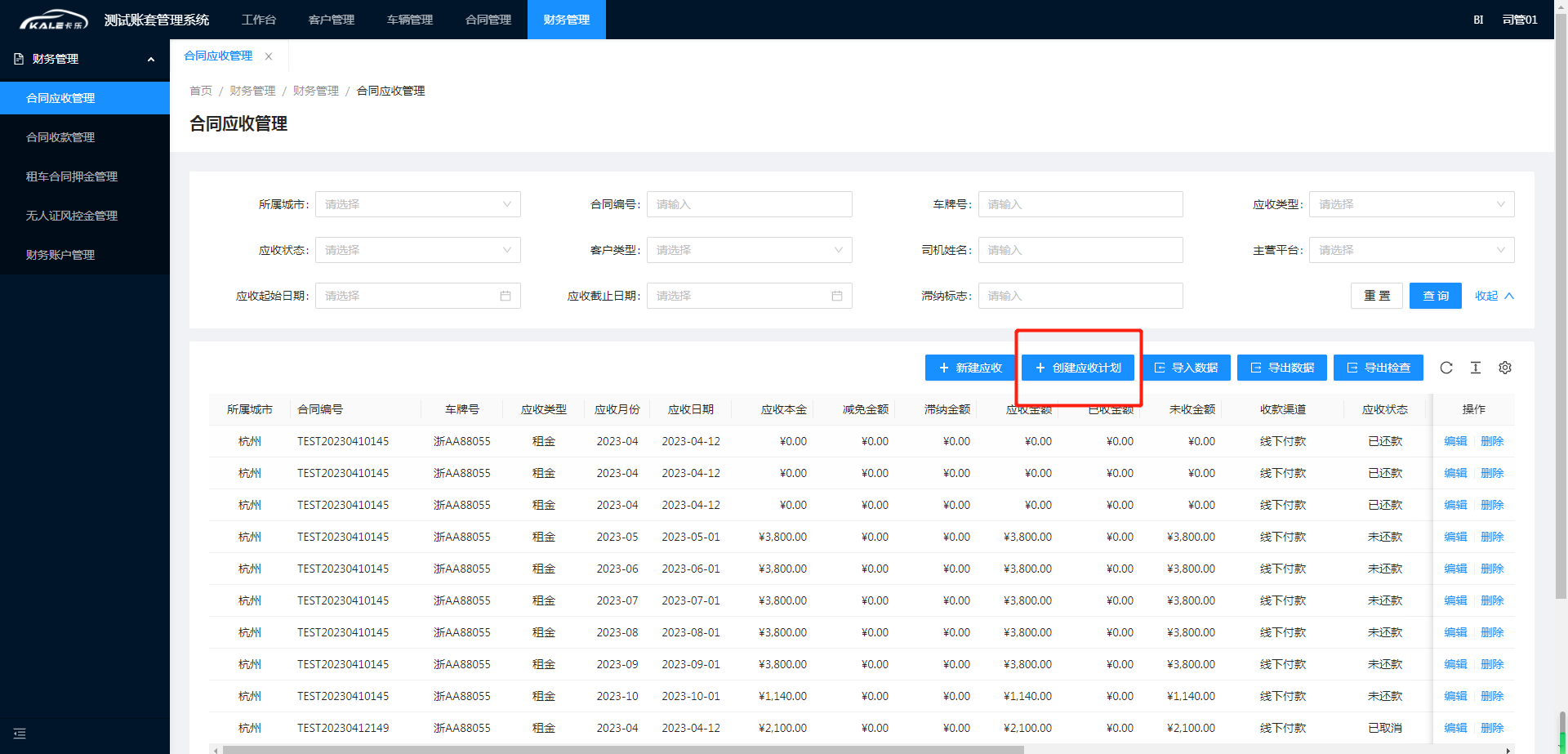Open 合同应收管理 in the sidebar

[x=85, y=98]
